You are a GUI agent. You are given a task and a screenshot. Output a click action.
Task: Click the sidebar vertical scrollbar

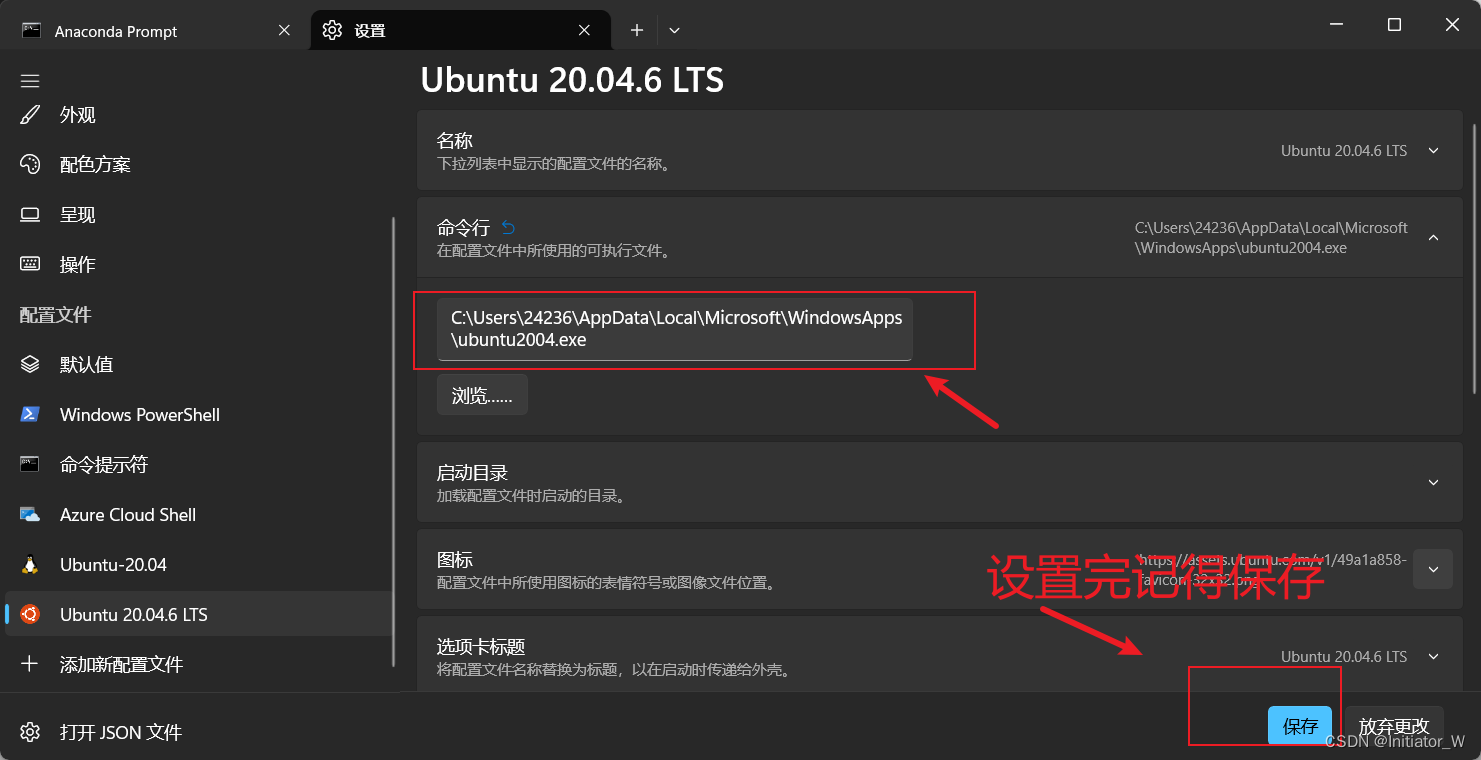click(x=394, y=440)
